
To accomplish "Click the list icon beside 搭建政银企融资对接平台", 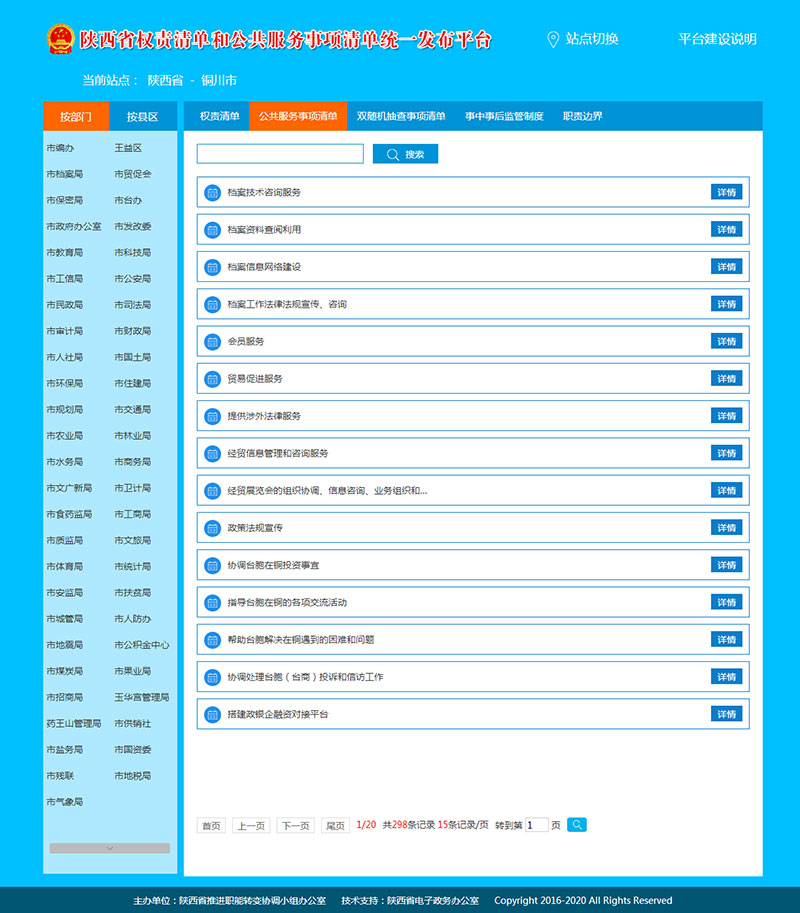I will (x=212, y=715).
